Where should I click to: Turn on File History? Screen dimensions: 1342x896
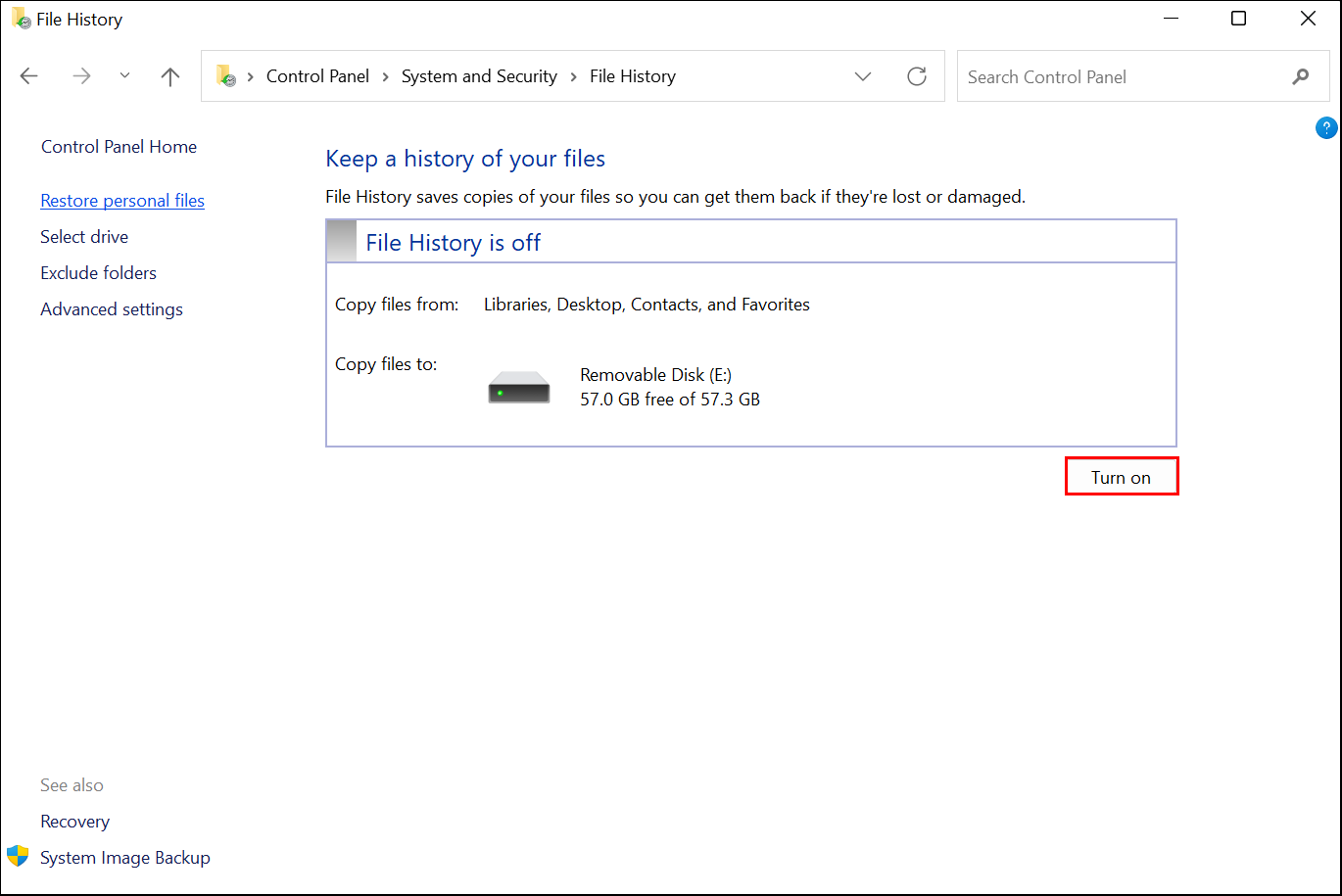[1121, 477]
